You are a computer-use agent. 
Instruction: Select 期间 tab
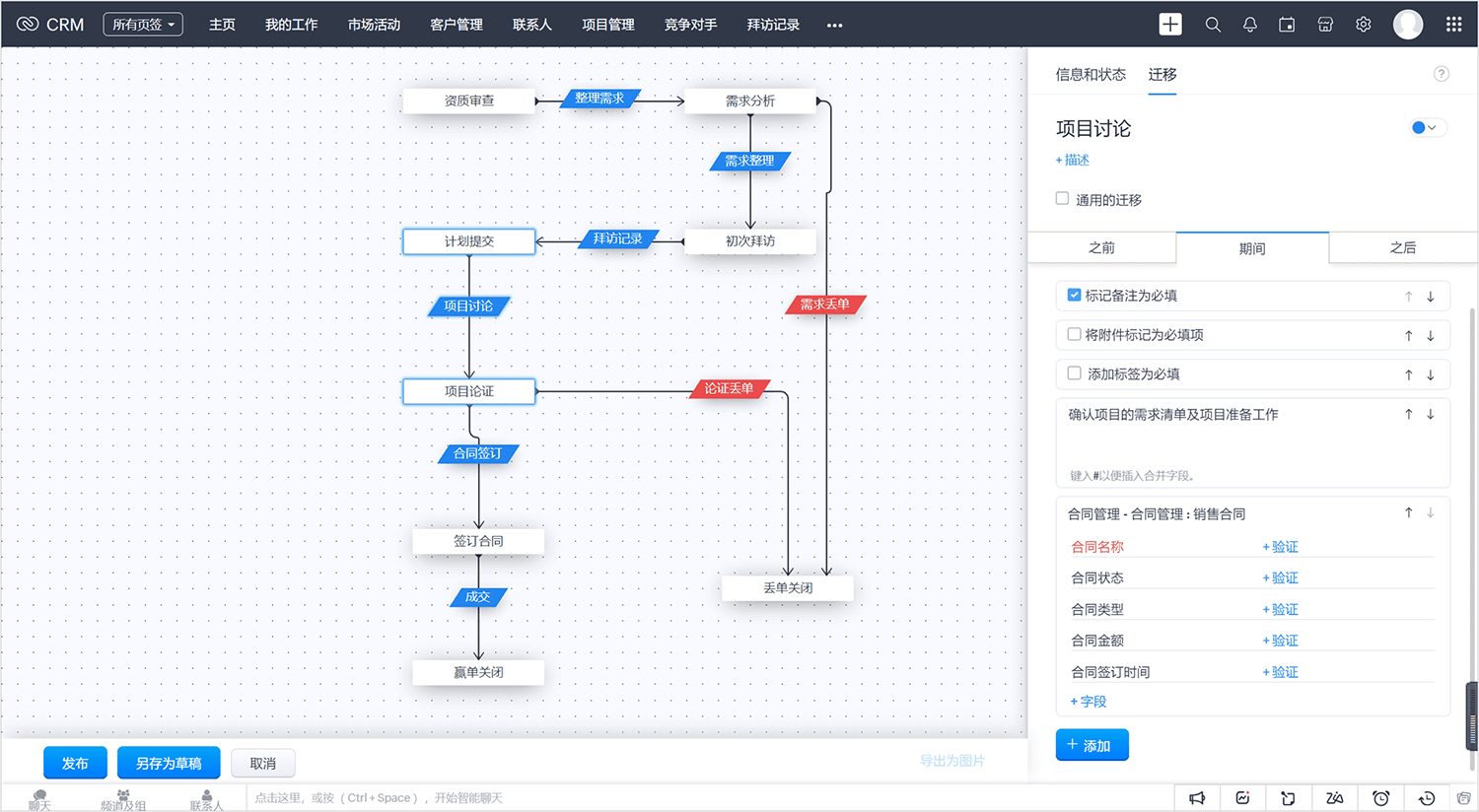tap(1252, 248)
